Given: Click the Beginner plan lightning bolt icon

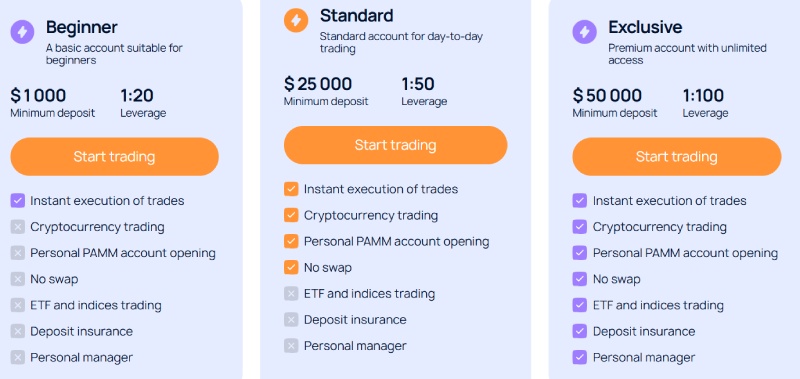Looking at the screenshot, I should pyautogui.click(x=22, y=32).
